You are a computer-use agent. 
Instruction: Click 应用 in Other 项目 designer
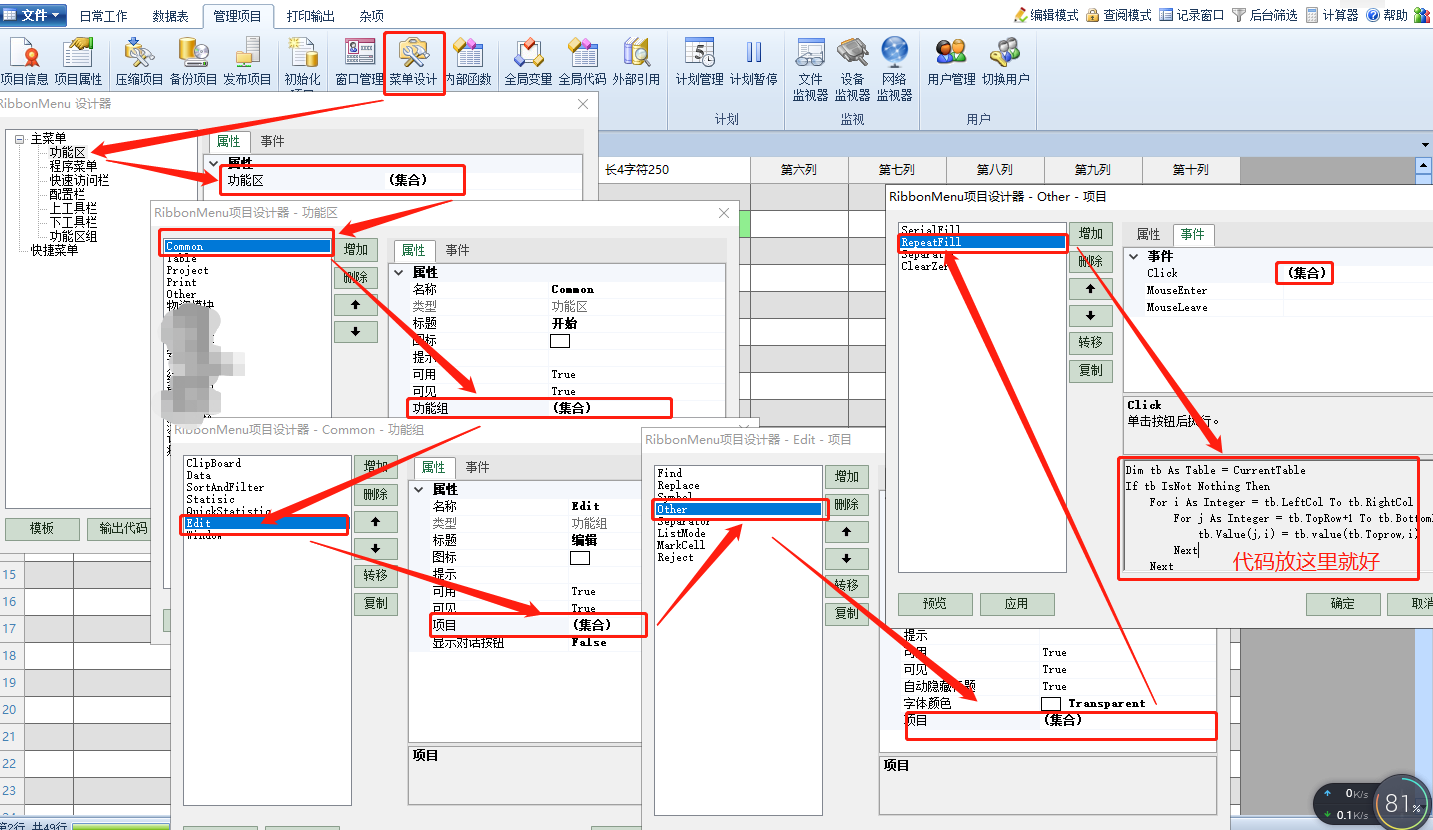[x=1017, y=604]
